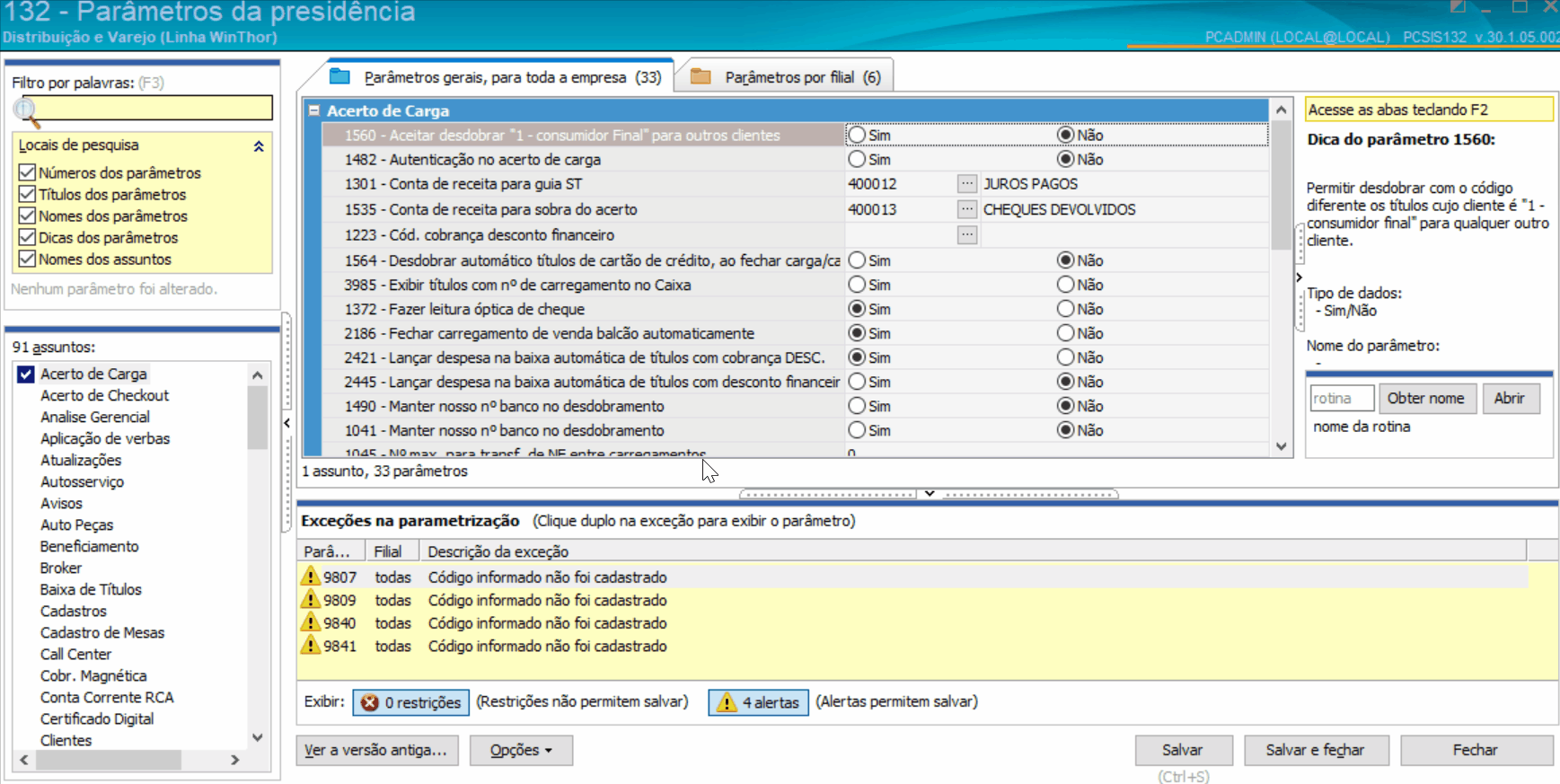Image resolution: width=1560 pixels, height=784 pixels.
Task: Click parameter grid scroll up arrow
Action: 1282,110
